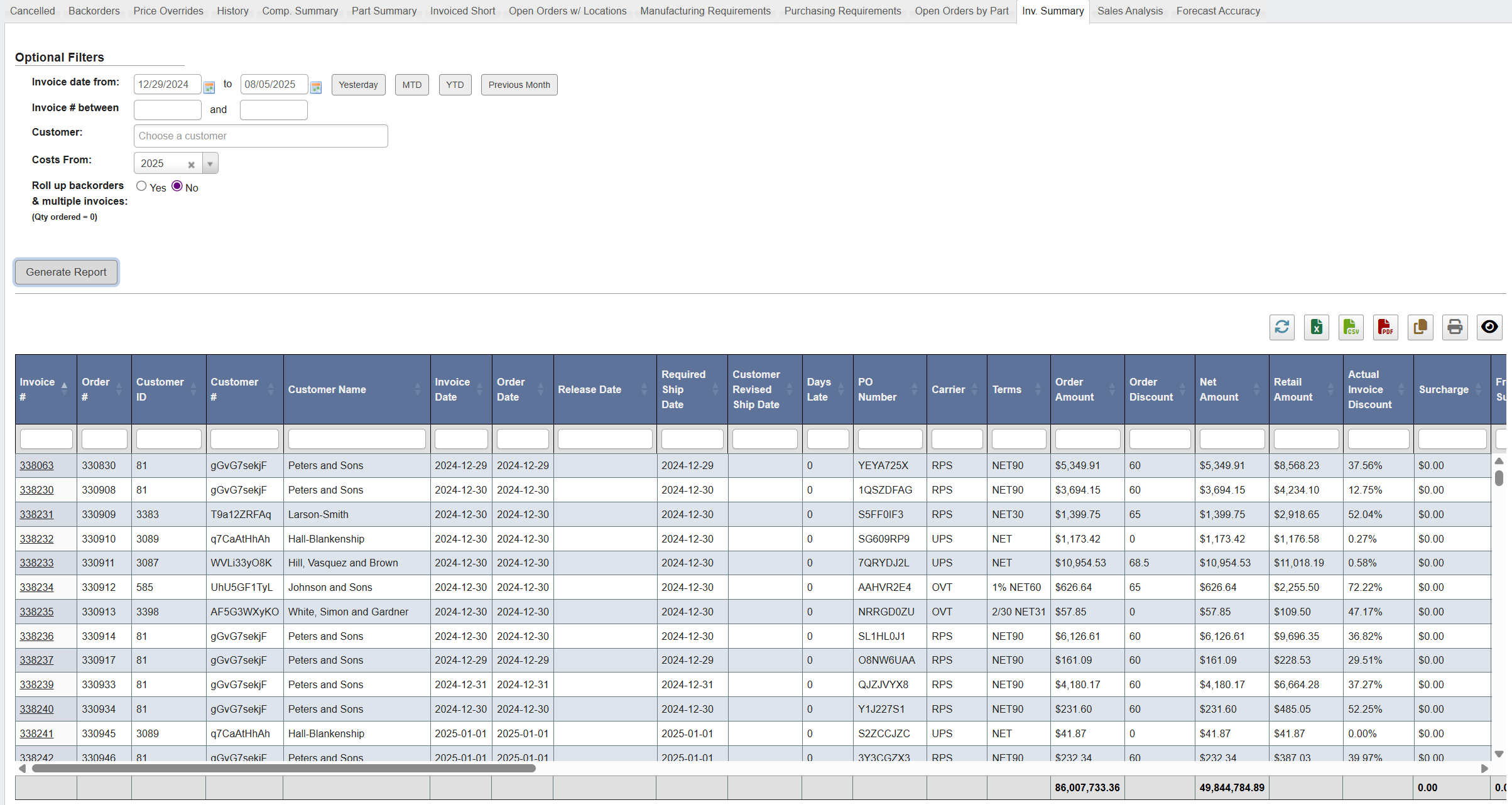This screenshot has height=805, width=1512.
Task: Toggle column visibility with the eye icon
Action: (x=1489, y=327)
